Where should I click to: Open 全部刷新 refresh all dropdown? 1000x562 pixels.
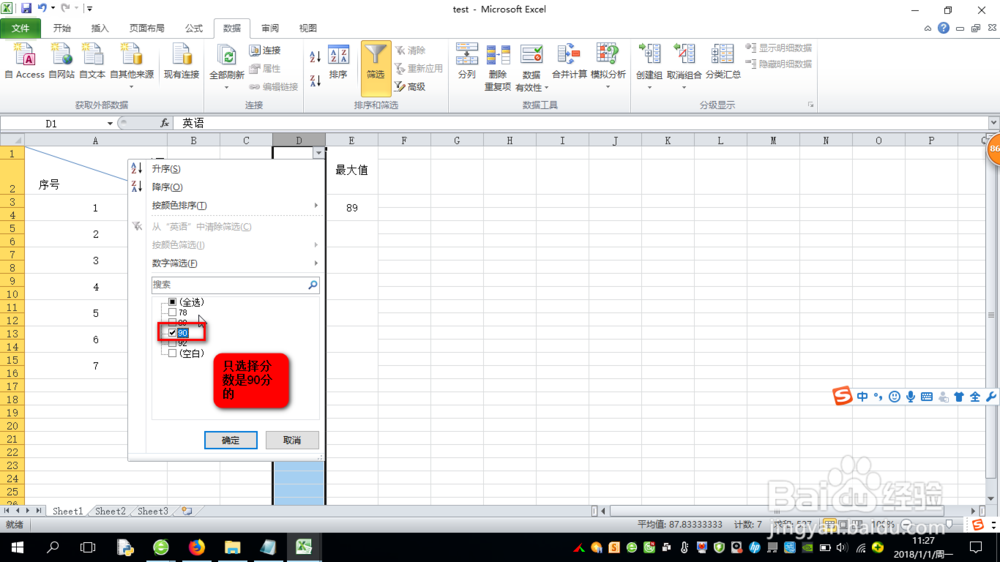point(226,87)
